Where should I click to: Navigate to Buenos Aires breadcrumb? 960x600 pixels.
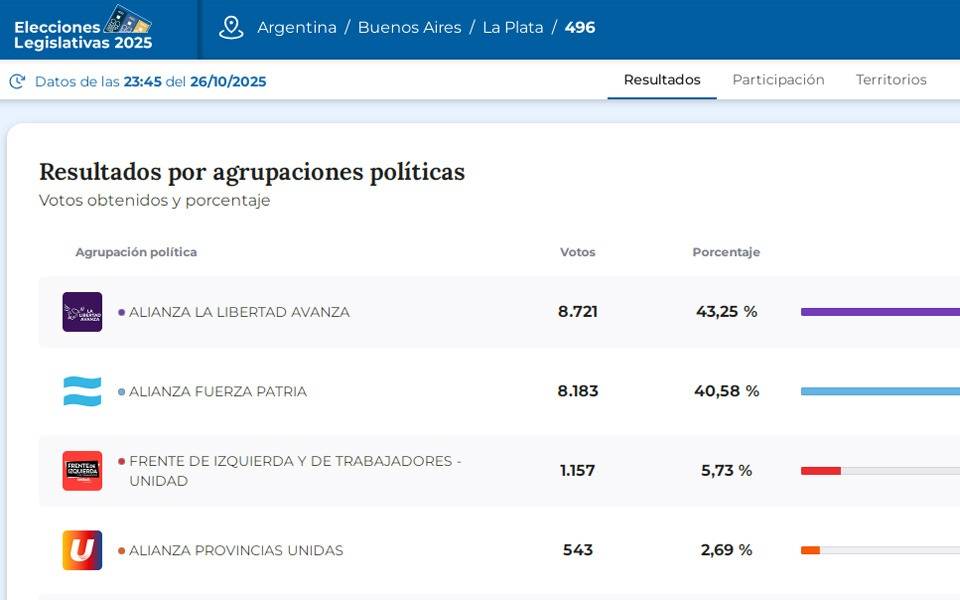point(409,28)
